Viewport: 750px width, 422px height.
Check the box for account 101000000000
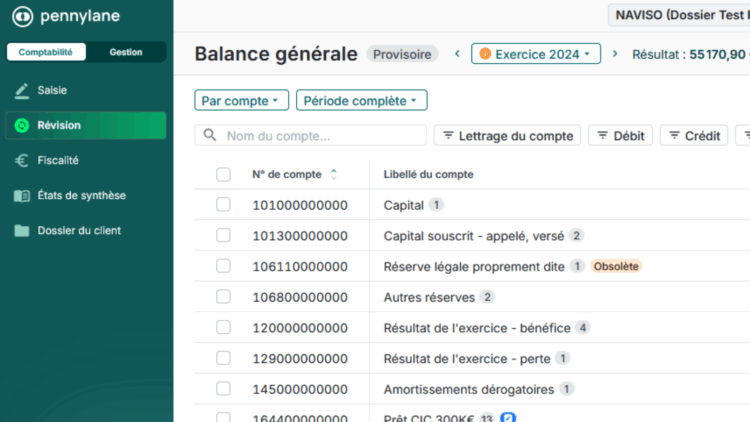coord(223,205)
